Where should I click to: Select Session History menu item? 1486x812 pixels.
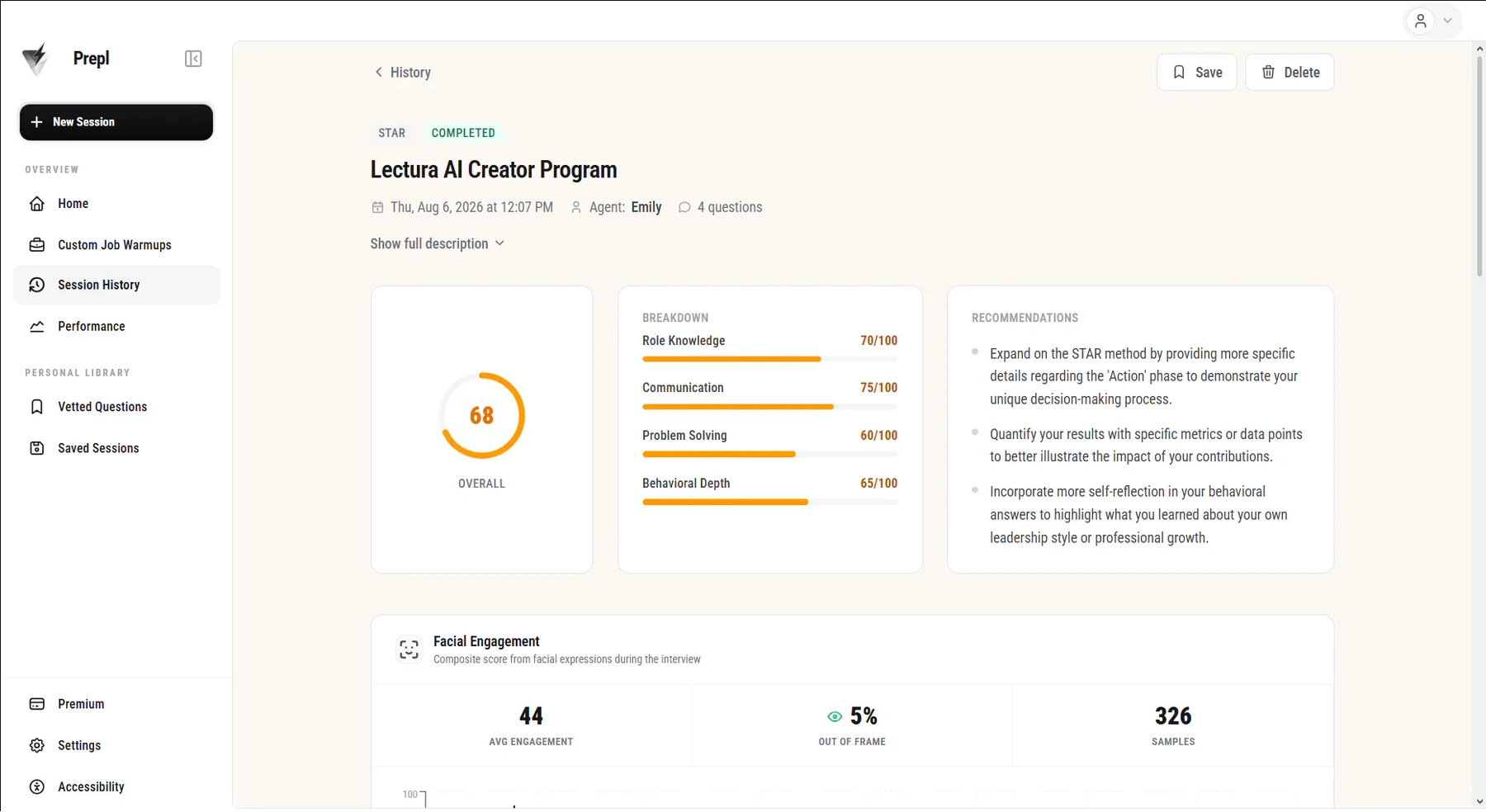[x=116, y=285]
